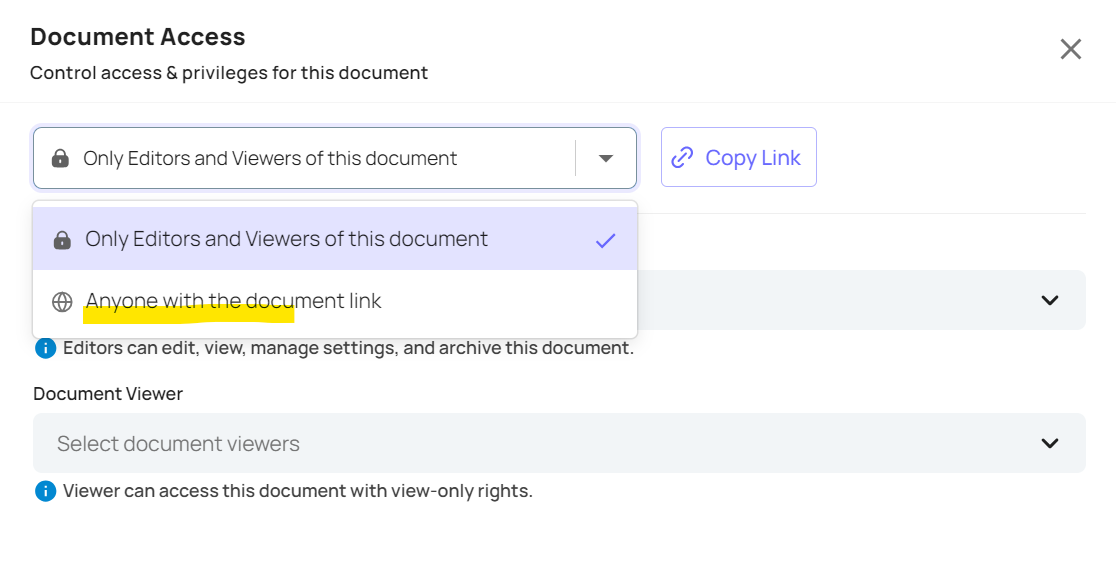Expand the Document Viewer chevron
1116x577 pixels.
[1050, 443]
